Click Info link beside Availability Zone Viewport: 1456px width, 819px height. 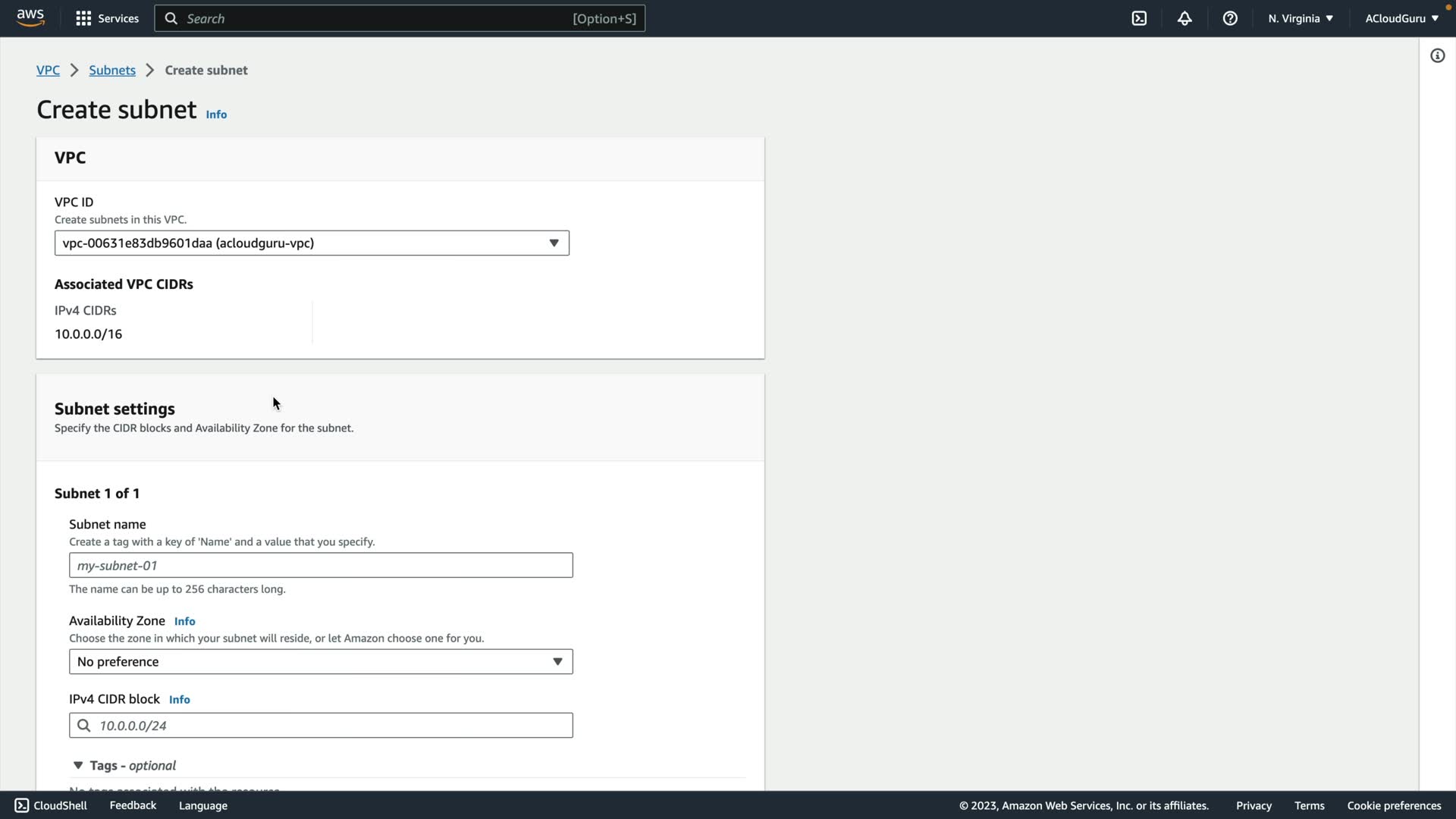point(184,621)
